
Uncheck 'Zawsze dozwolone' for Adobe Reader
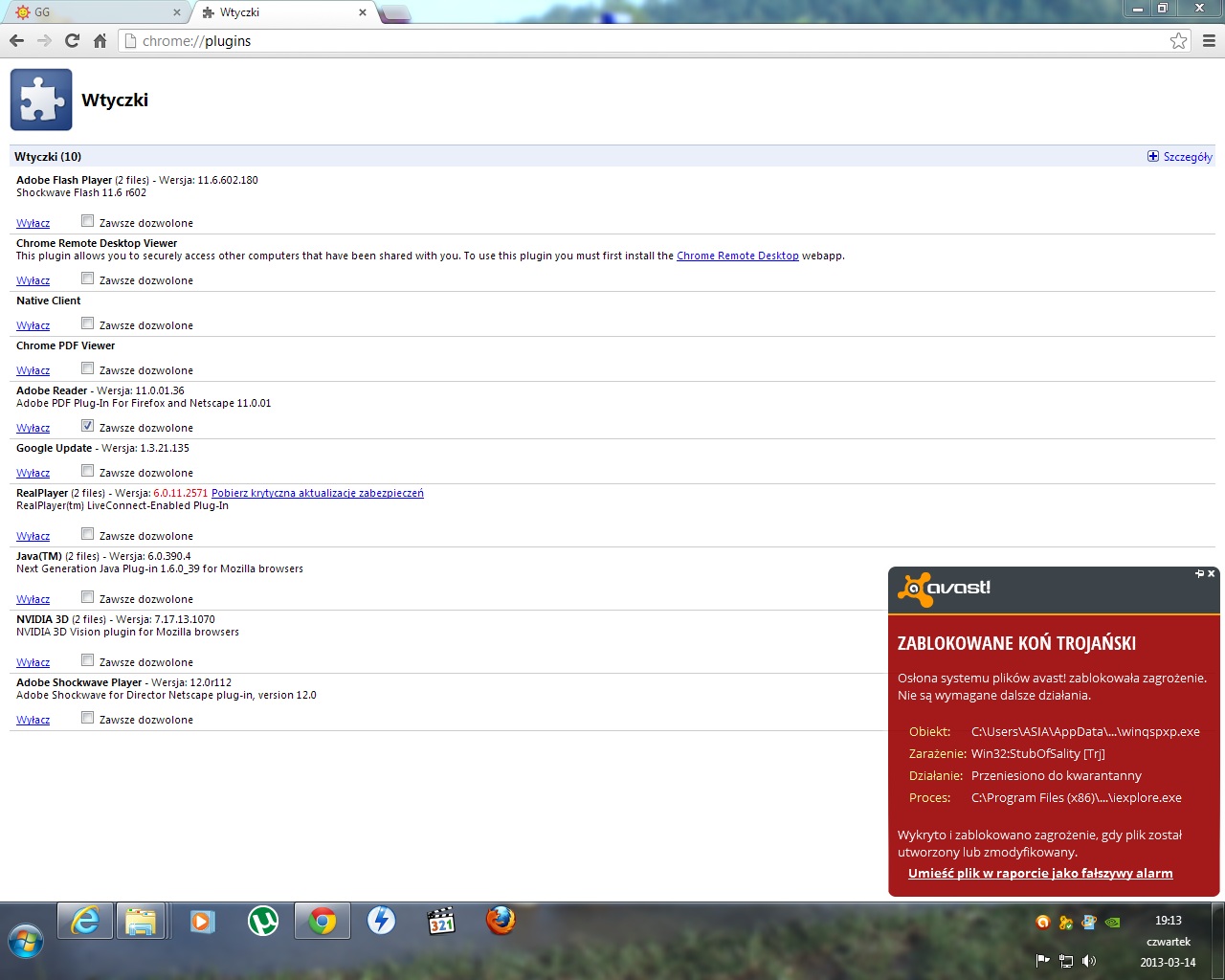pyautogui.click(x=87, y=426)
